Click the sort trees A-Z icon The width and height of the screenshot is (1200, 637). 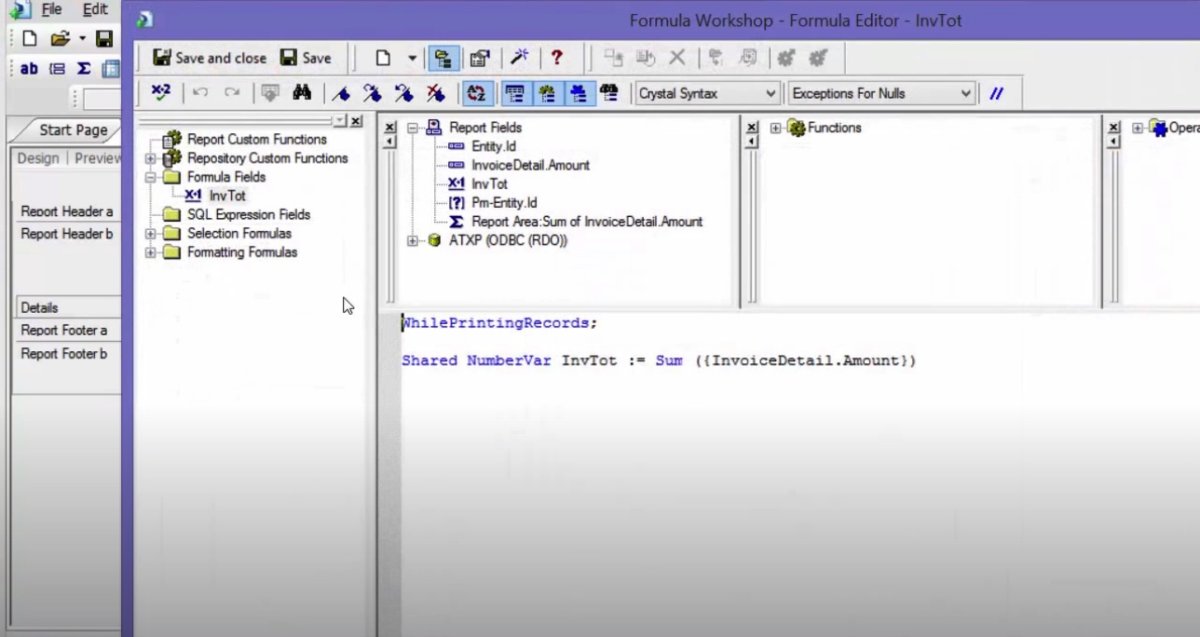[476, 93]
